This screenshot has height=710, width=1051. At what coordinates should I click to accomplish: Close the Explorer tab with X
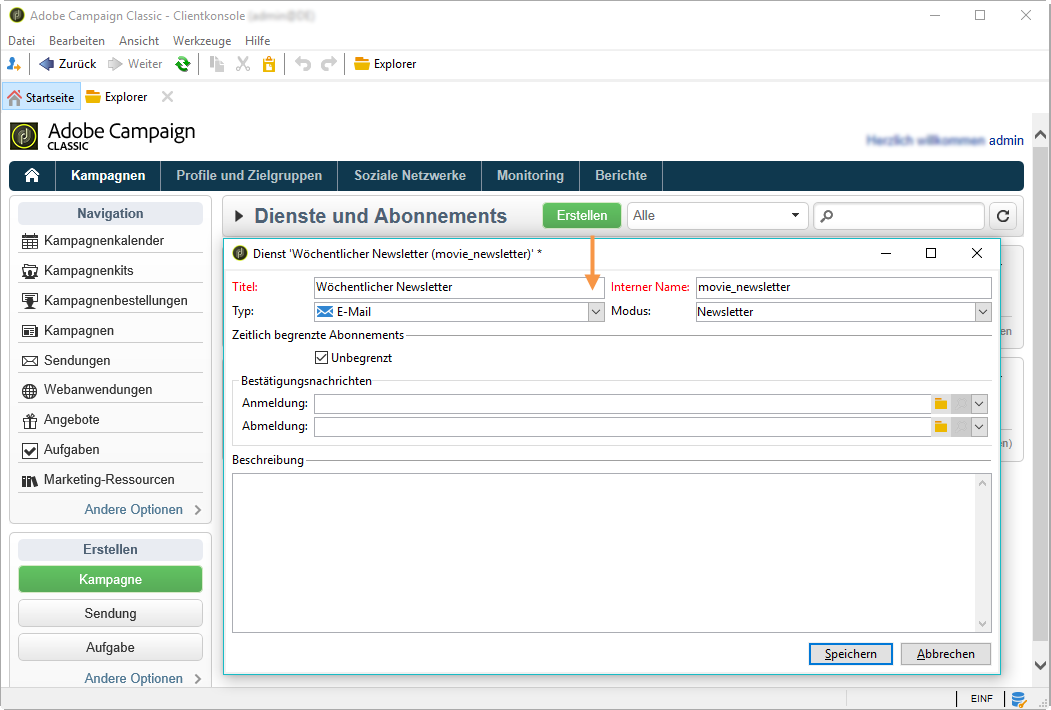[x=168, y=97]
